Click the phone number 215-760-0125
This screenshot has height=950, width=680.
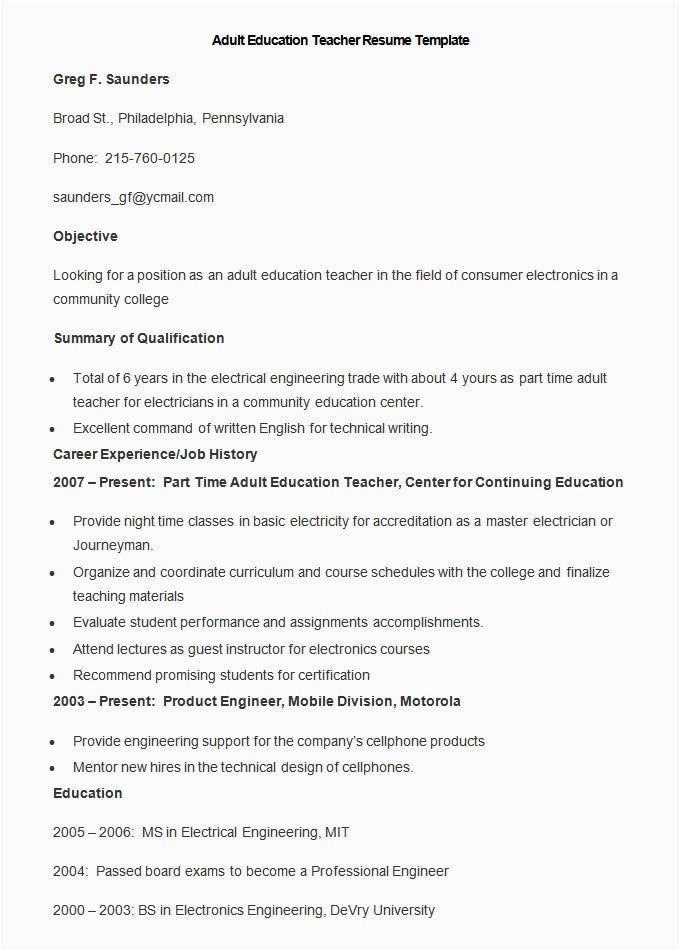click(149, 158)
